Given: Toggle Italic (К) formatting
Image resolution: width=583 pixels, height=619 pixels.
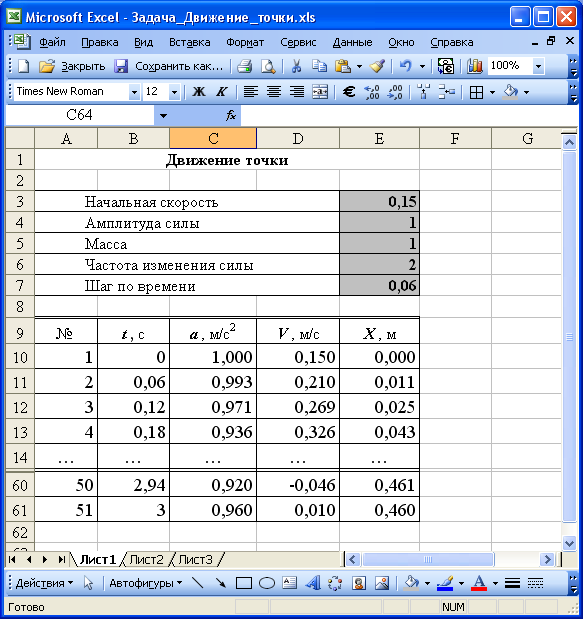Looking at the screenshot, I should click(x=221, y=92).
